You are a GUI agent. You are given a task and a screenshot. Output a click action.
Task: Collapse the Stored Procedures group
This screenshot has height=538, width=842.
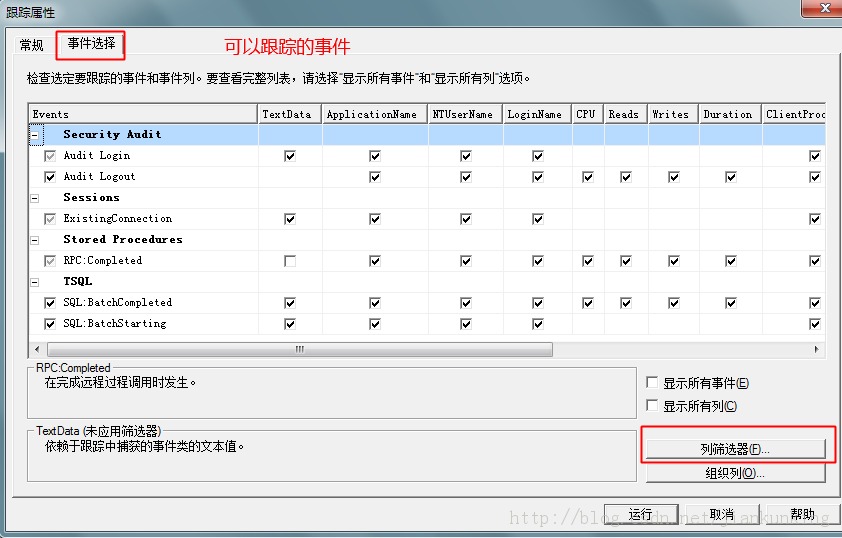(x=36, y=240)
